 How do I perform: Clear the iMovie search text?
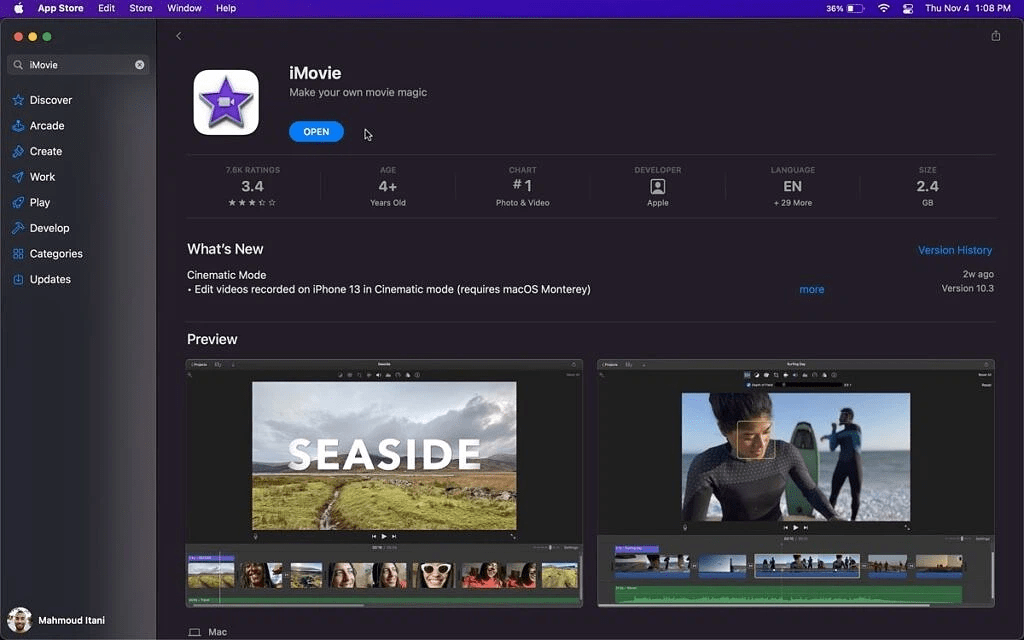[x=139, y=63]
